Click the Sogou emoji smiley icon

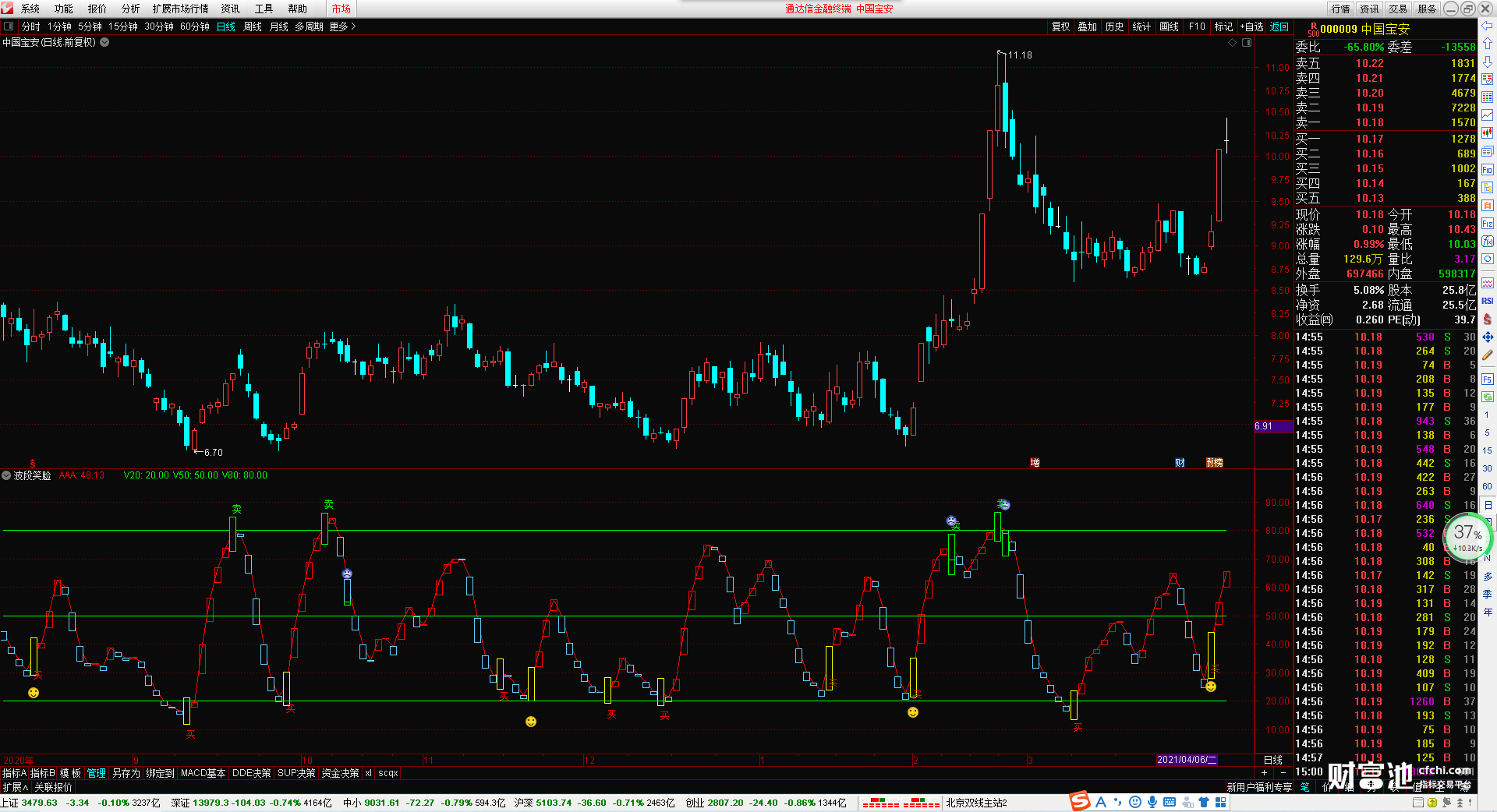tap(1135, 803)
